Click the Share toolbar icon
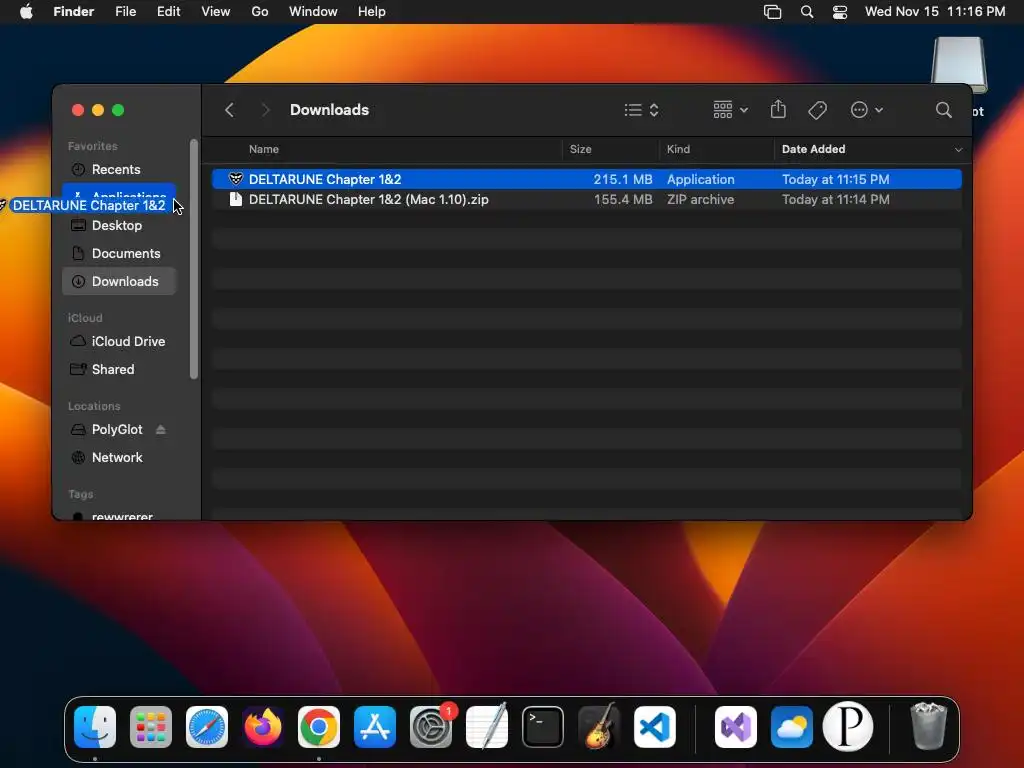This screenshot has height=768, width=1024. [x=778, y=109]
